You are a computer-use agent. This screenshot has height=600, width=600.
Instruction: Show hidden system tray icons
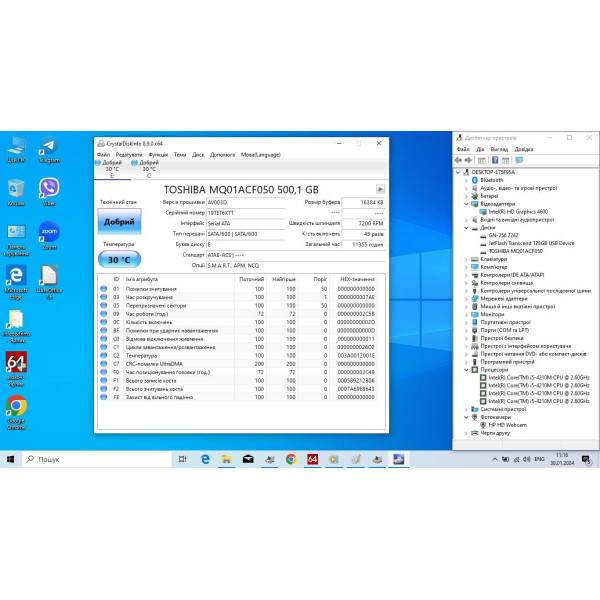[495, 459]
